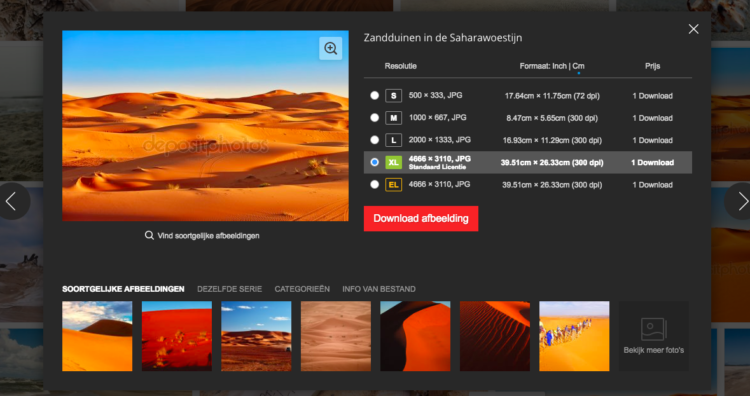Go to previous image with left arrow
The image size is (750, 396).
(x=13, y=201)
